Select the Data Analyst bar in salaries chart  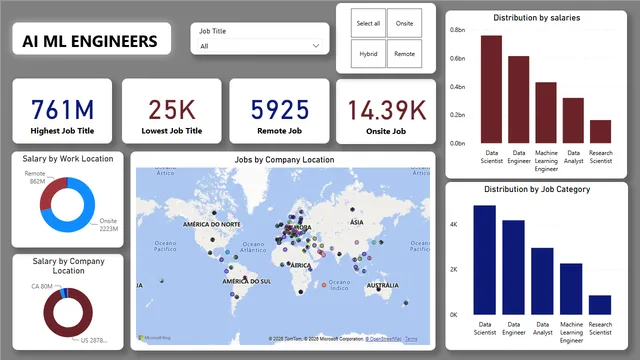coord(573,120)
